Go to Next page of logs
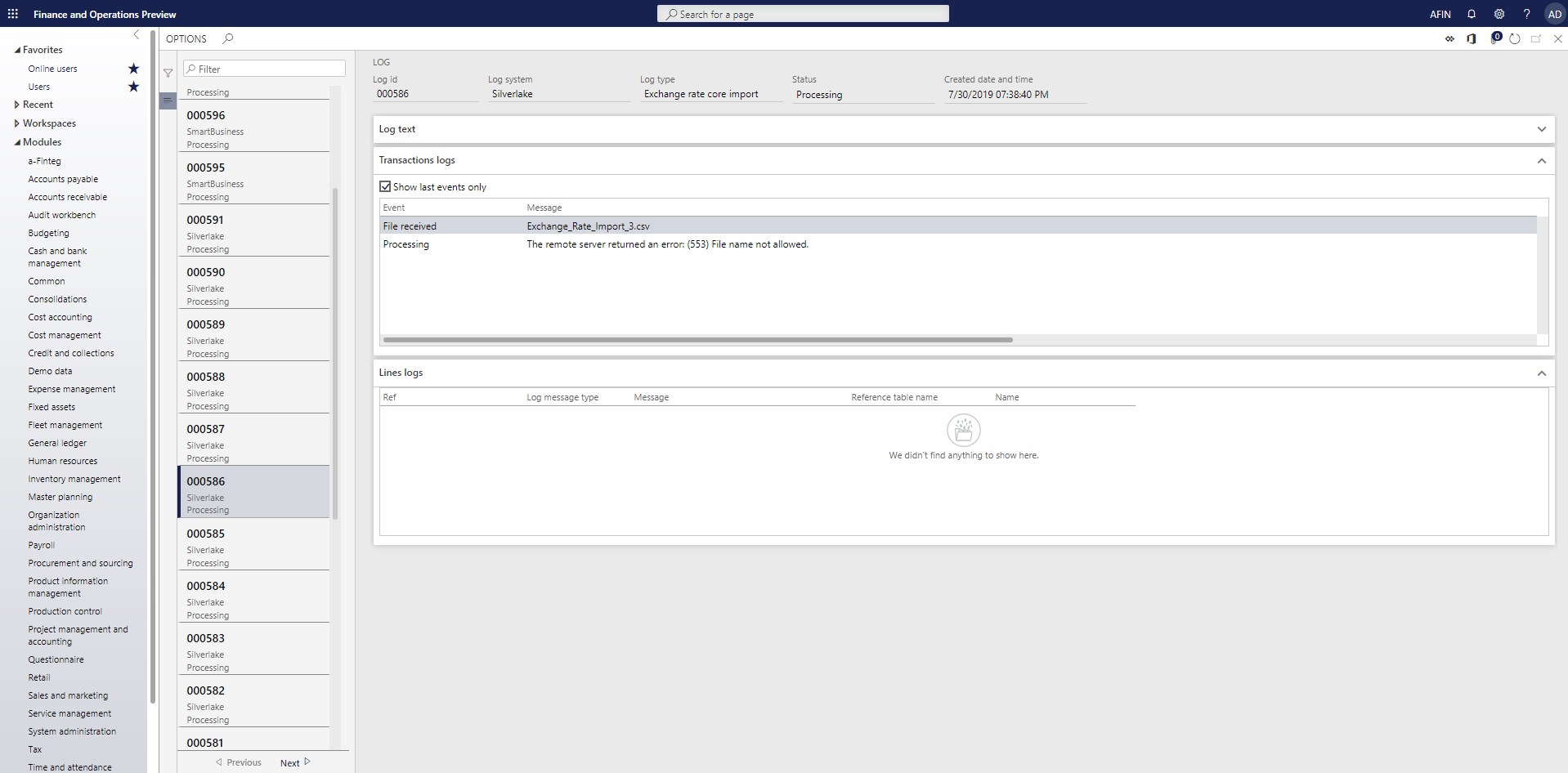The height and width of the screenshot is (773, 1568). [295, 762]
